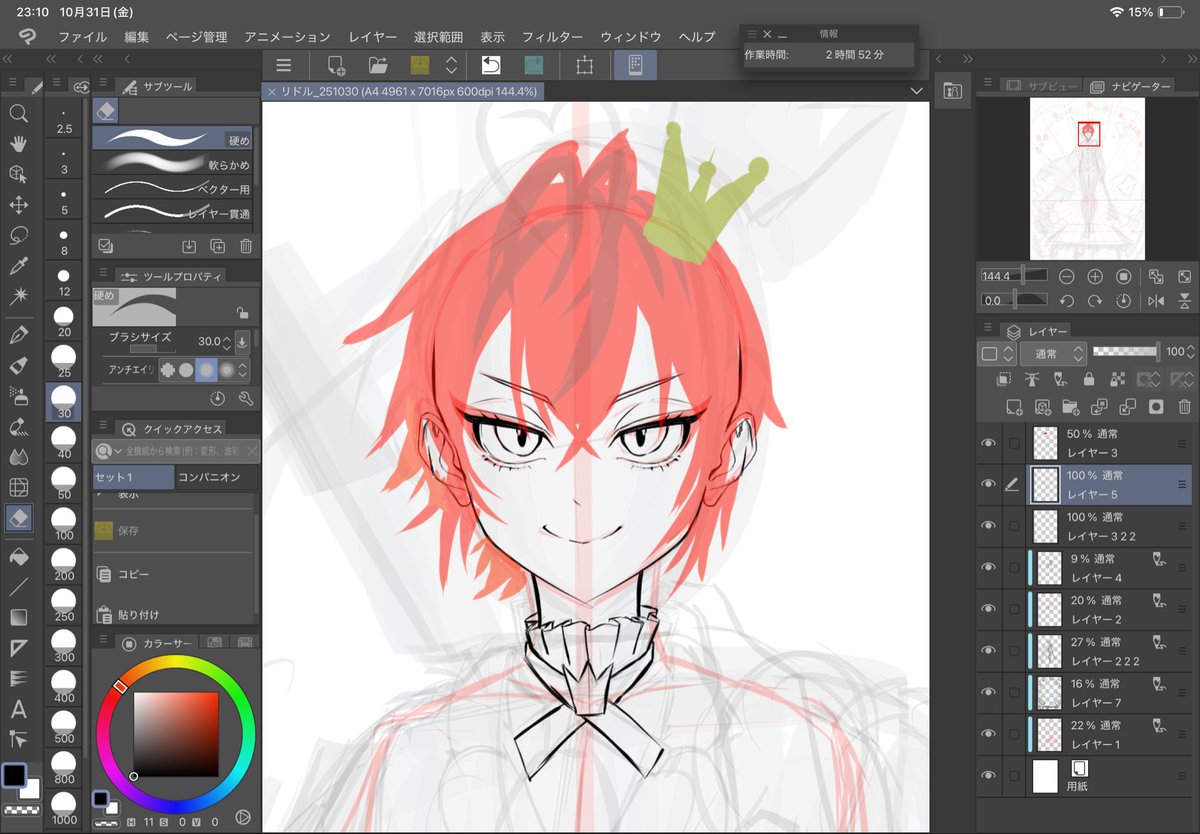Adjust the layer opacity slider
Image resolution: width=1200 pixels, height=834 pixels.
click(1125, 352)
